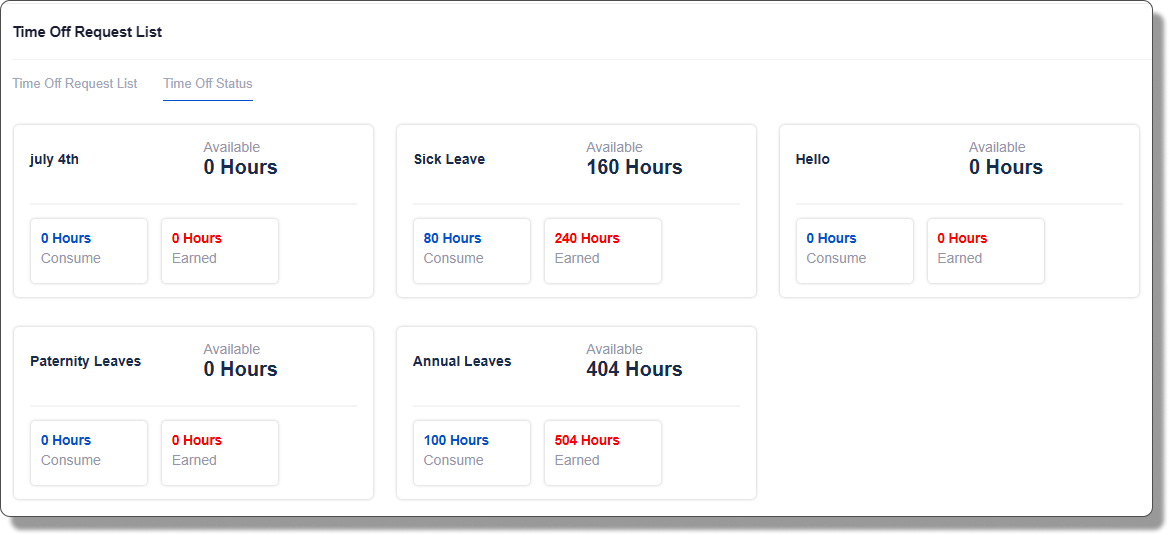Click the Consume box in july 4th card
1169x535 pixels.
[89, 251]
